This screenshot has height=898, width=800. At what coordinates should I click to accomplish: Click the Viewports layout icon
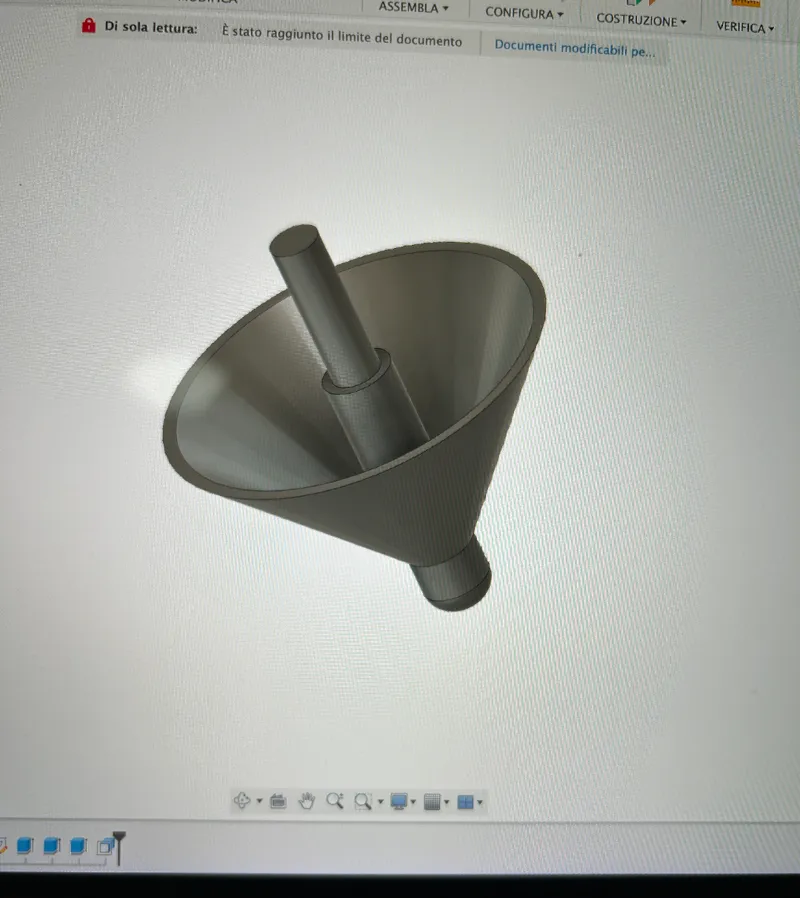pyautogui.click(x=466, y=802)
